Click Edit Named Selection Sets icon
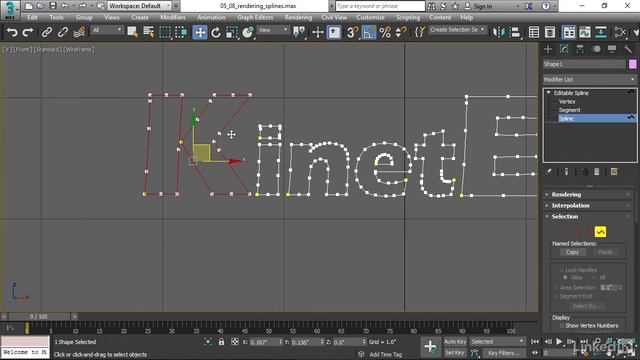Image resolution: width=640 pixels, height=360 pixels. (419, 32)
